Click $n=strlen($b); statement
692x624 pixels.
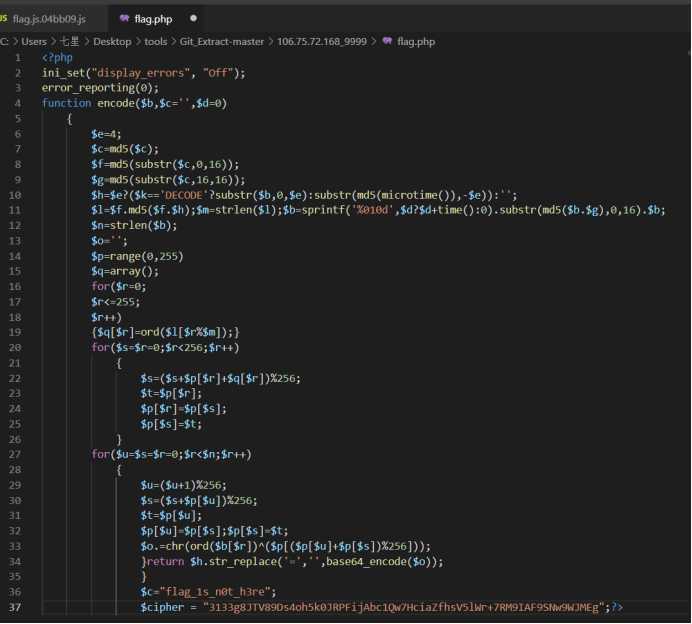[134, 226]
